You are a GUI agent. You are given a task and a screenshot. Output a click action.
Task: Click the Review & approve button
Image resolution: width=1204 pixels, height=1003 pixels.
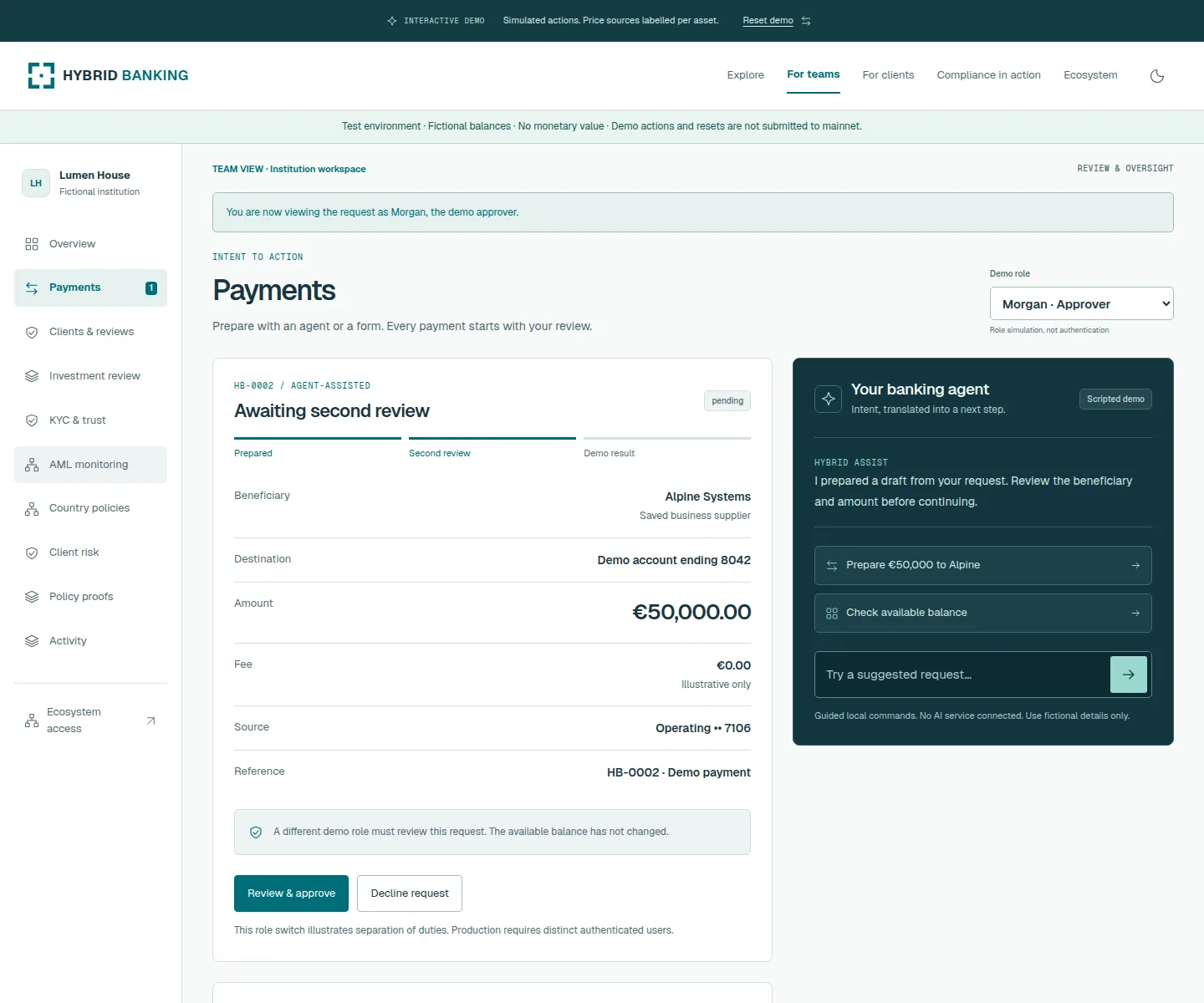pos(291,894)
